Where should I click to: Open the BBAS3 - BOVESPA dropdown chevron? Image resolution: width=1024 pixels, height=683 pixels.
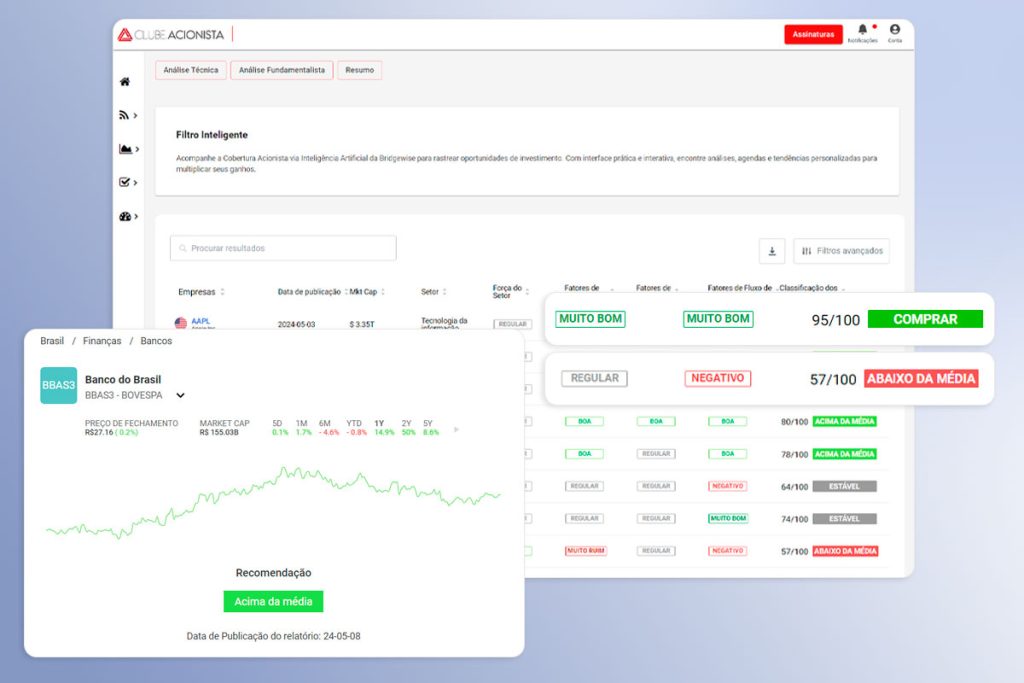tap(180, 396)
